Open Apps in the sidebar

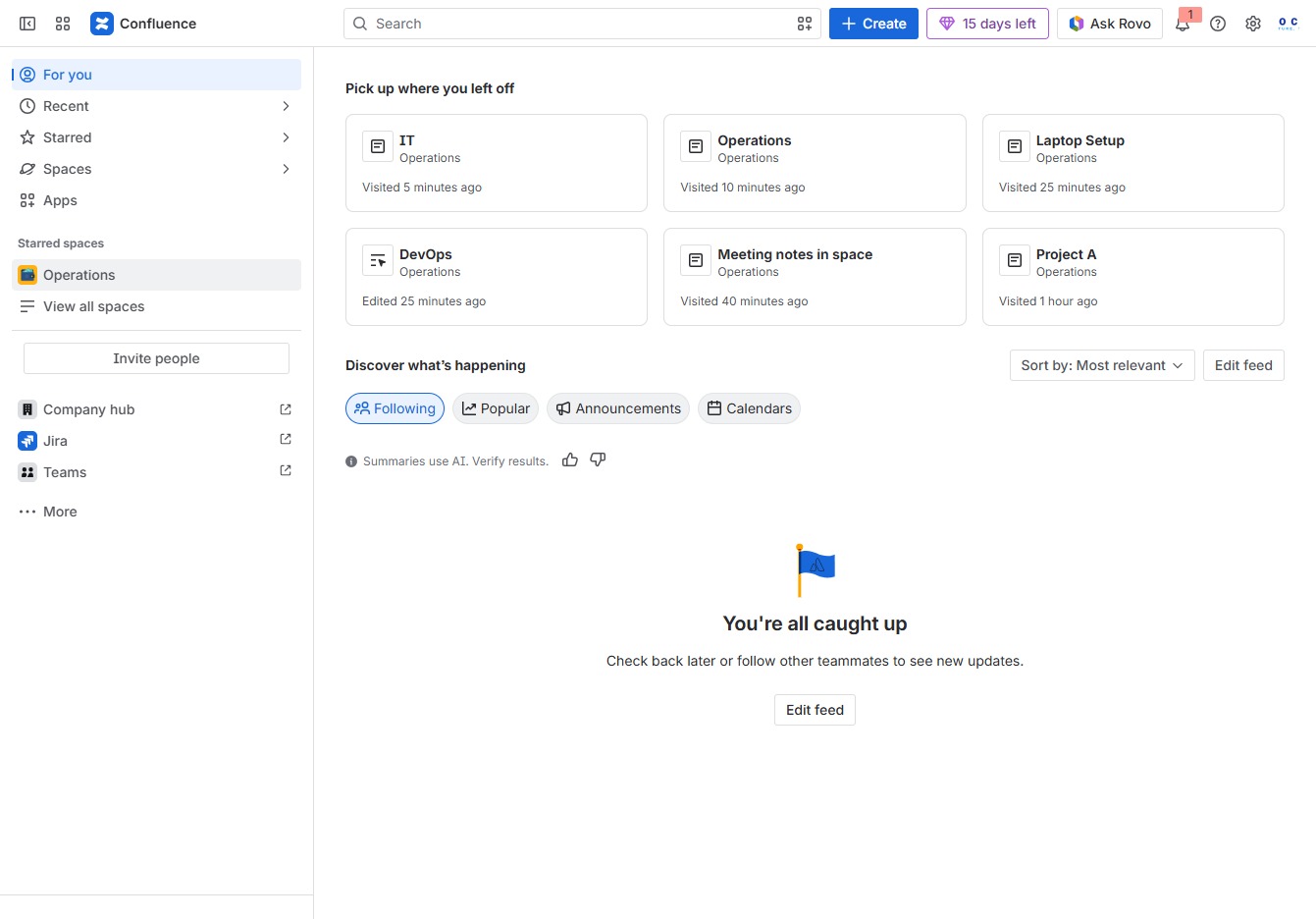(157, 200)
